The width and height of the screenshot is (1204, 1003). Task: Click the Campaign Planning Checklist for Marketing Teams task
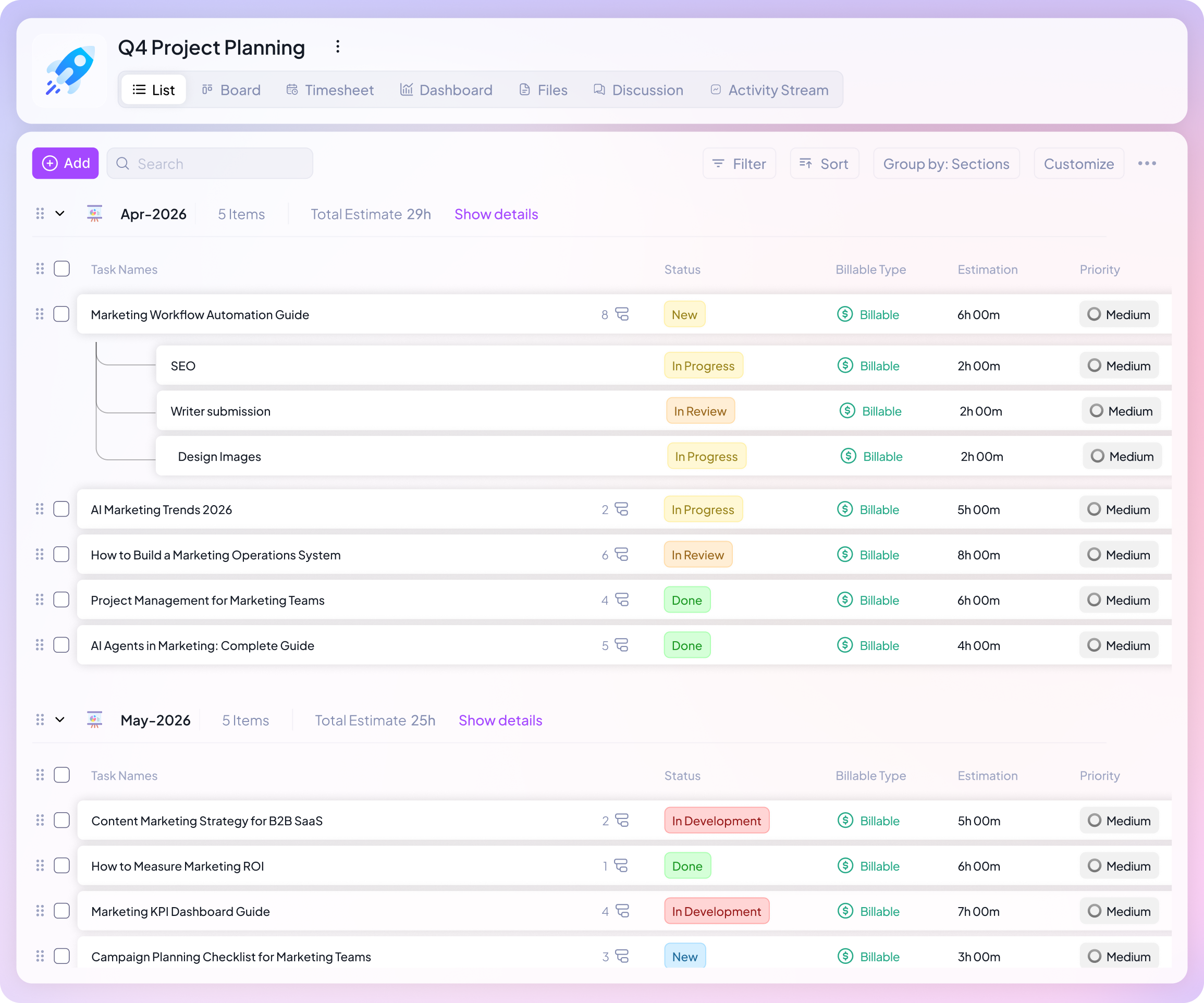[231, 957]
